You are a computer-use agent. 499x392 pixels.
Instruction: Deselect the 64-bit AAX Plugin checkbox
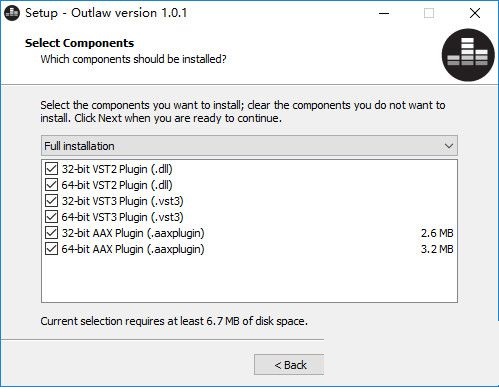(51, 249)
